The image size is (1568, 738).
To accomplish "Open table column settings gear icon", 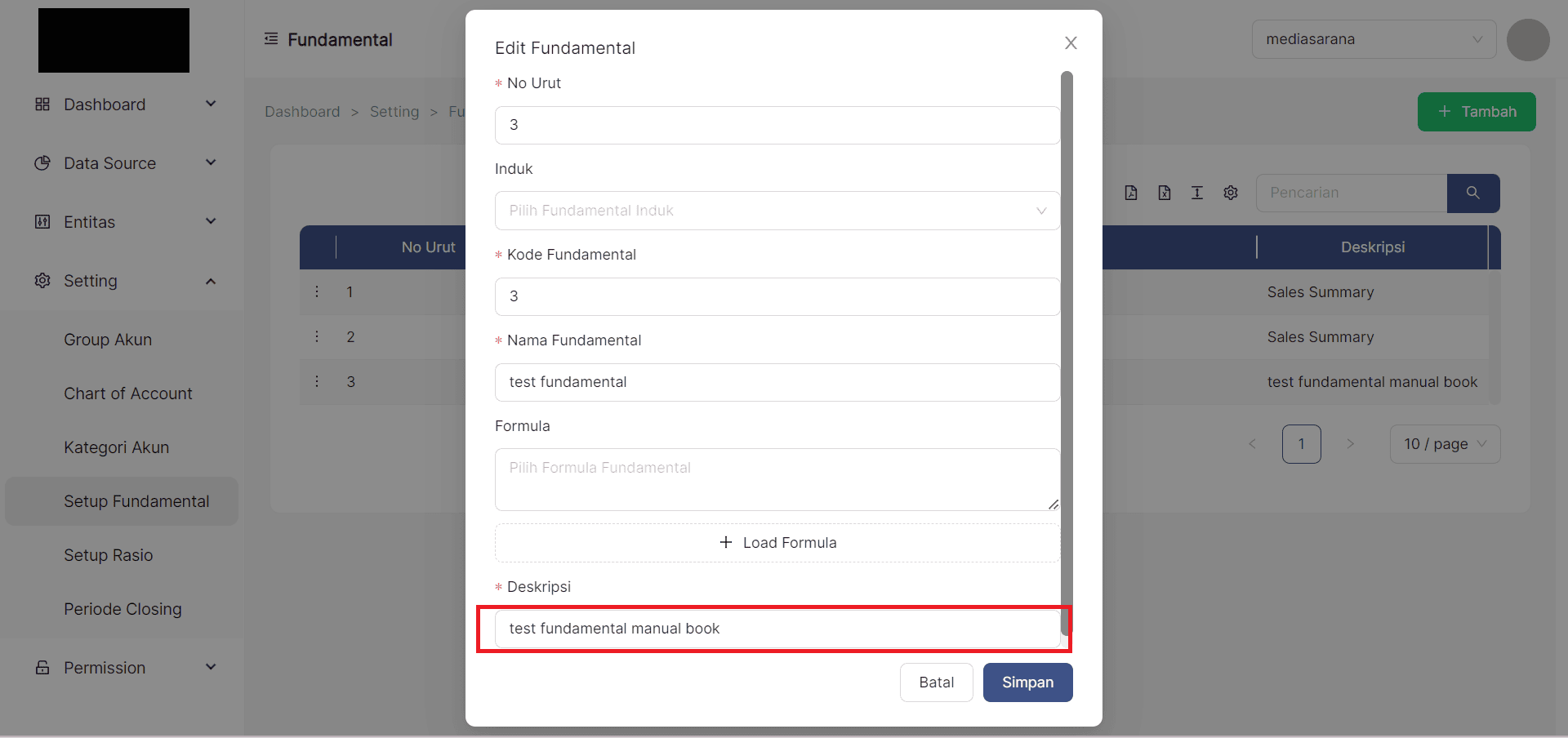I will [x=1231, y=193].
